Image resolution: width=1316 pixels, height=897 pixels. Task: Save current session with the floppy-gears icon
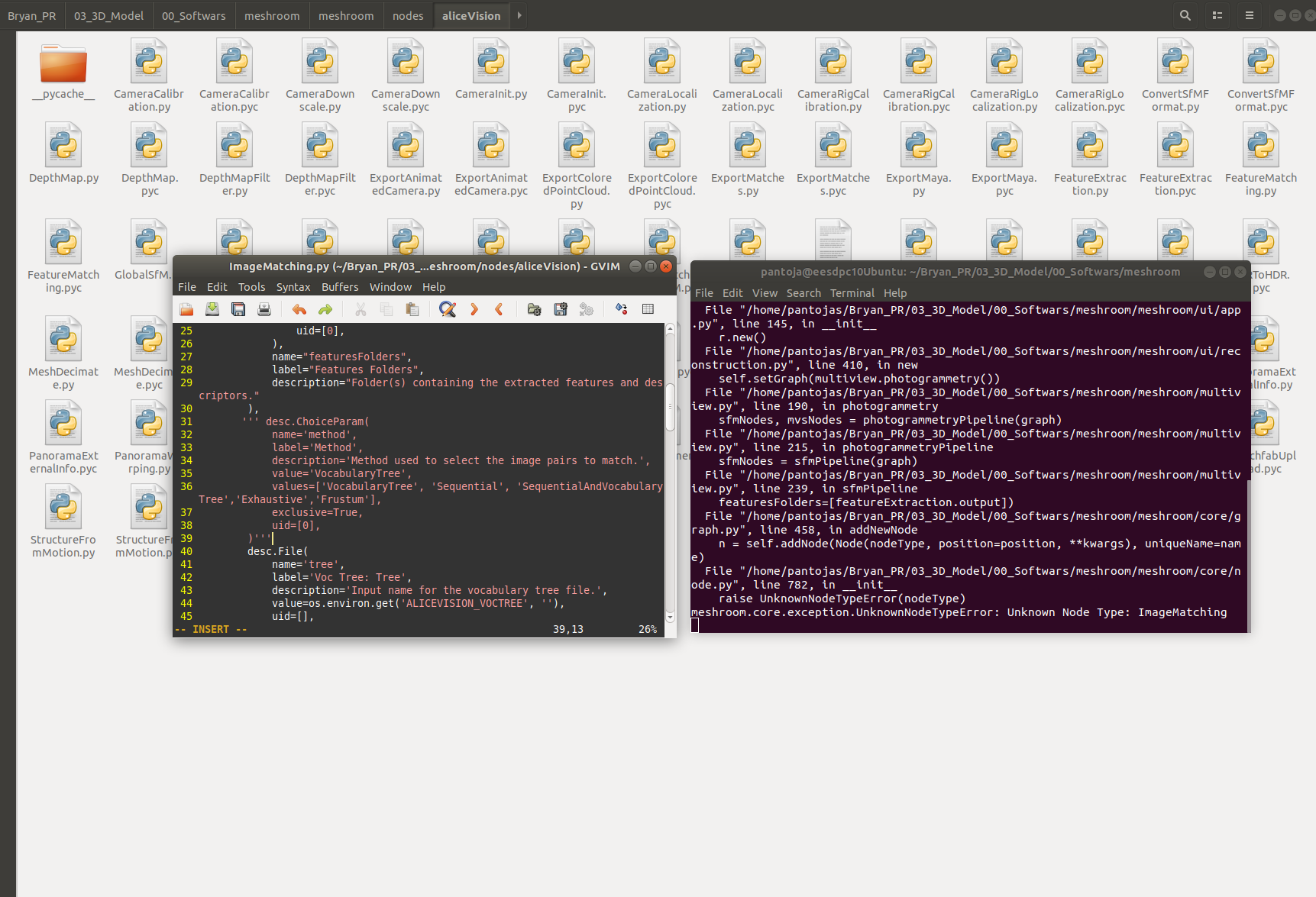tap(560, 308)
